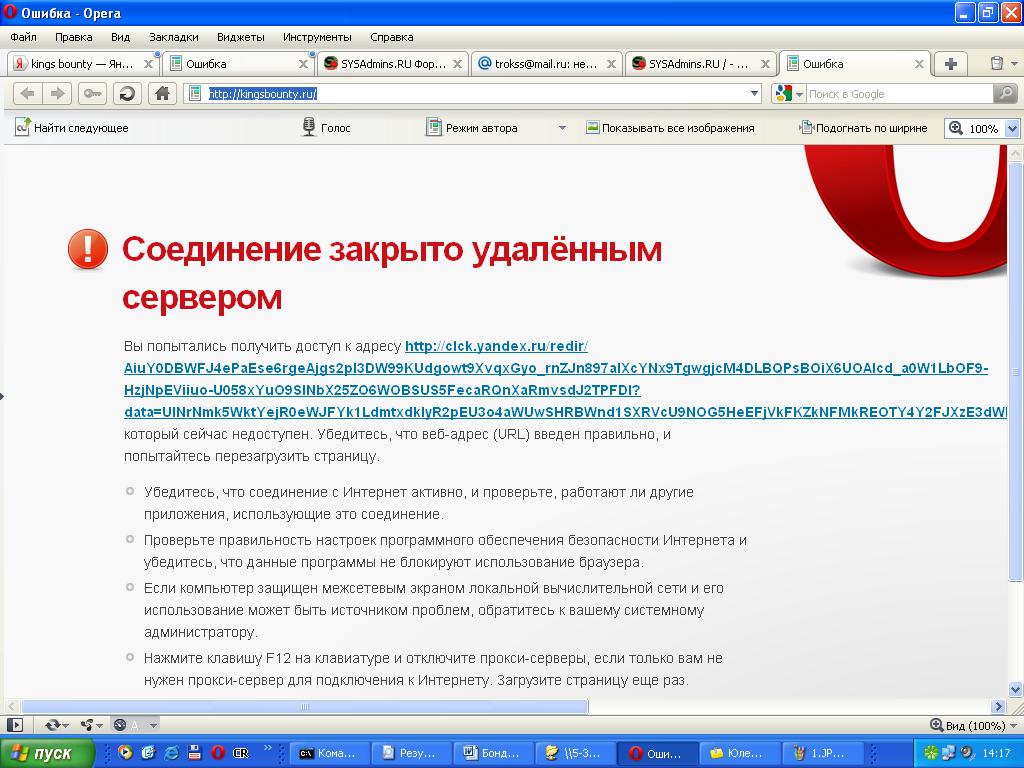Screen dimensions: 1024x768
Task: Open the Opera Turbo icon in status bar
Action: pos(120,725)
